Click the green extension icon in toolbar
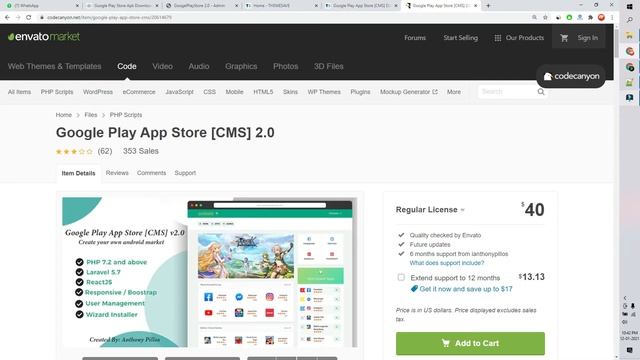This screenshot has width=640, height=360. point(569,18)
